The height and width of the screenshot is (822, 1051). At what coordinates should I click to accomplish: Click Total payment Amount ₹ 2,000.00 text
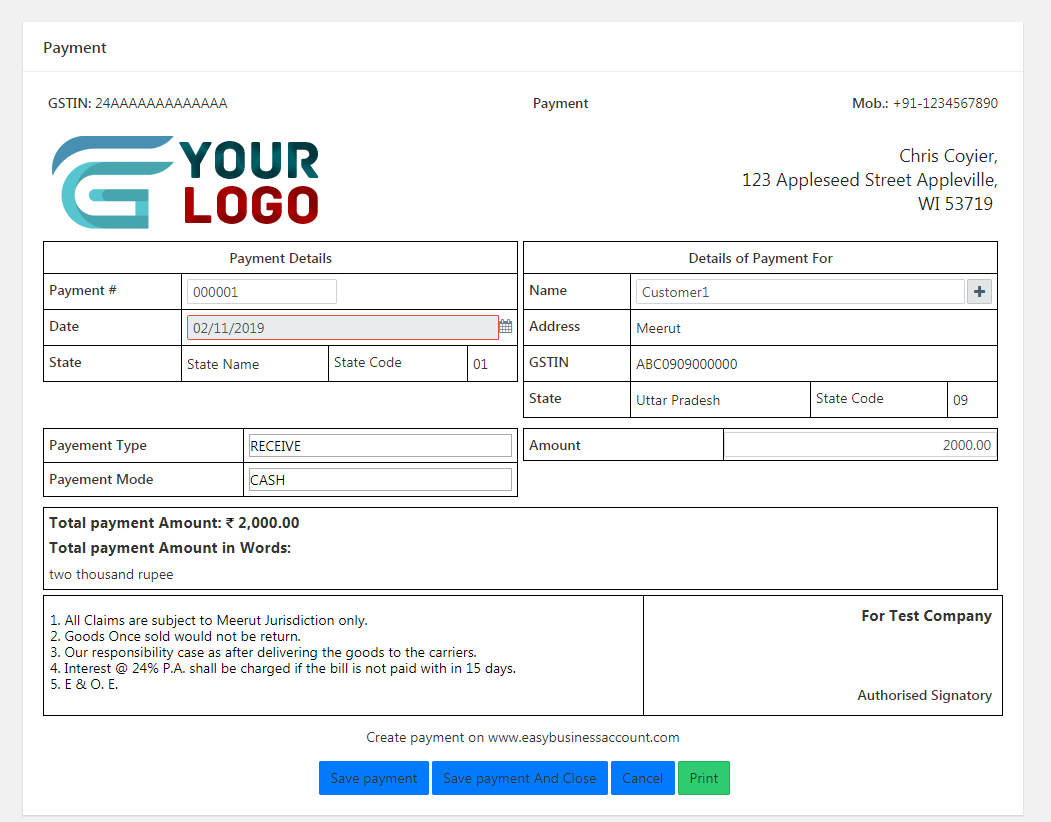[x=174, y=523]
